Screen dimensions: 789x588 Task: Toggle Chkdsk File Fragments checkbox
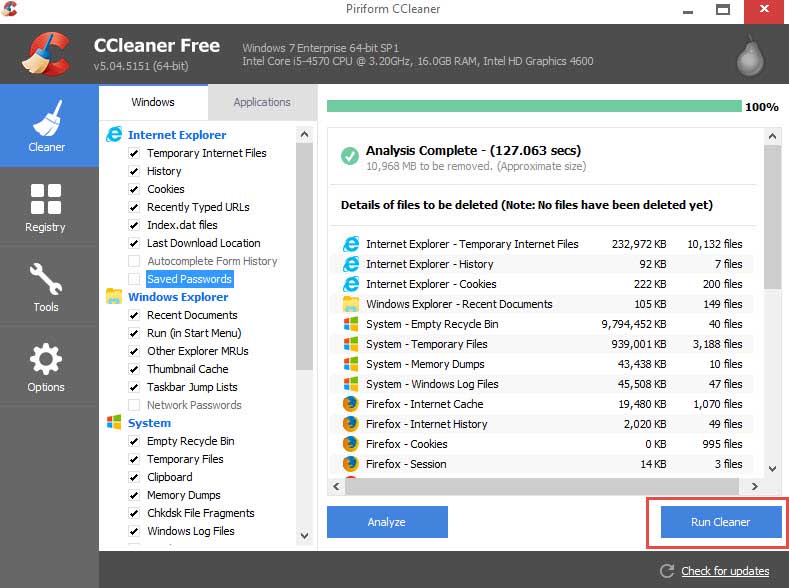click(134, 513)
